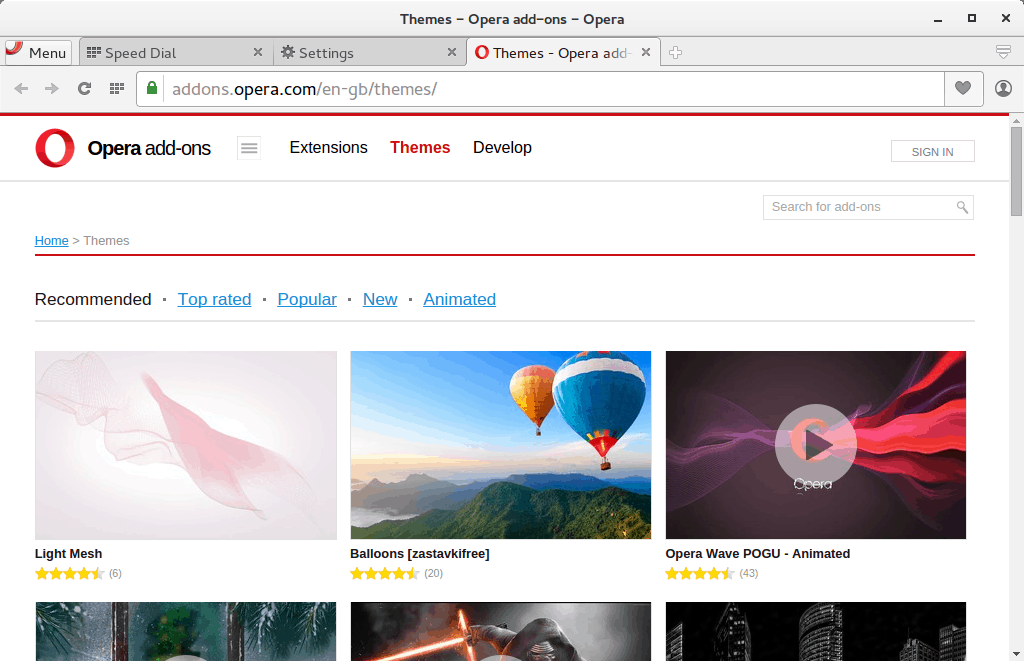The image size is (1024, 661).
Task: Click the Balloons star rating
Action: click(x=385, y=573)
